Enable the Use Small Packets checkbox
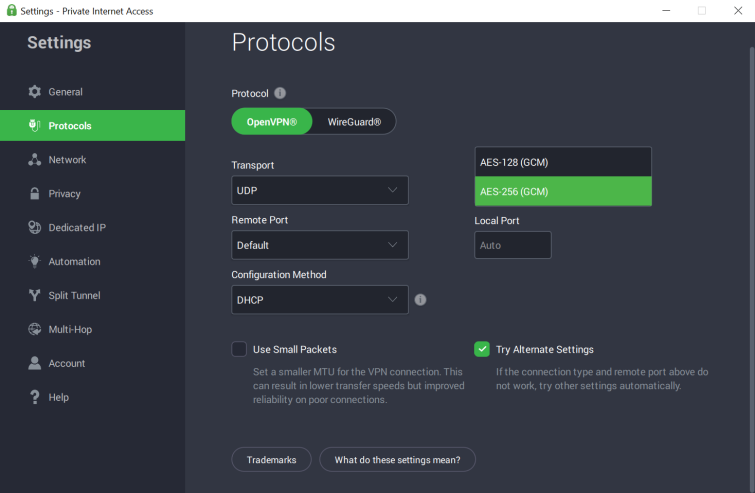This screenshot has width=755, height=493. (x=239, y=349)
